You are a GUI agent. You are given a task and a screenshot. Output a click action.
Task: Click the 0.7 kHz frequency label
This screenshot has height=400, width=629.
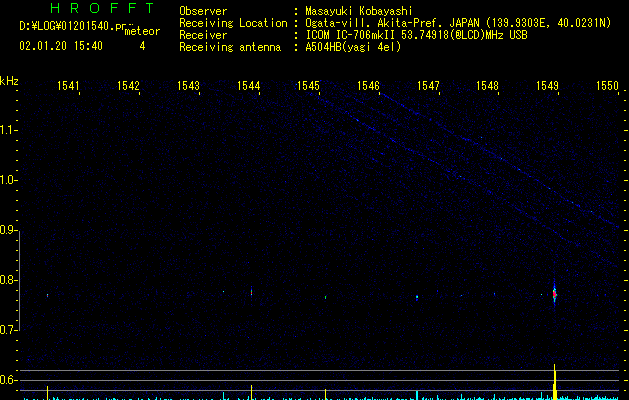(x=9, y=330)
